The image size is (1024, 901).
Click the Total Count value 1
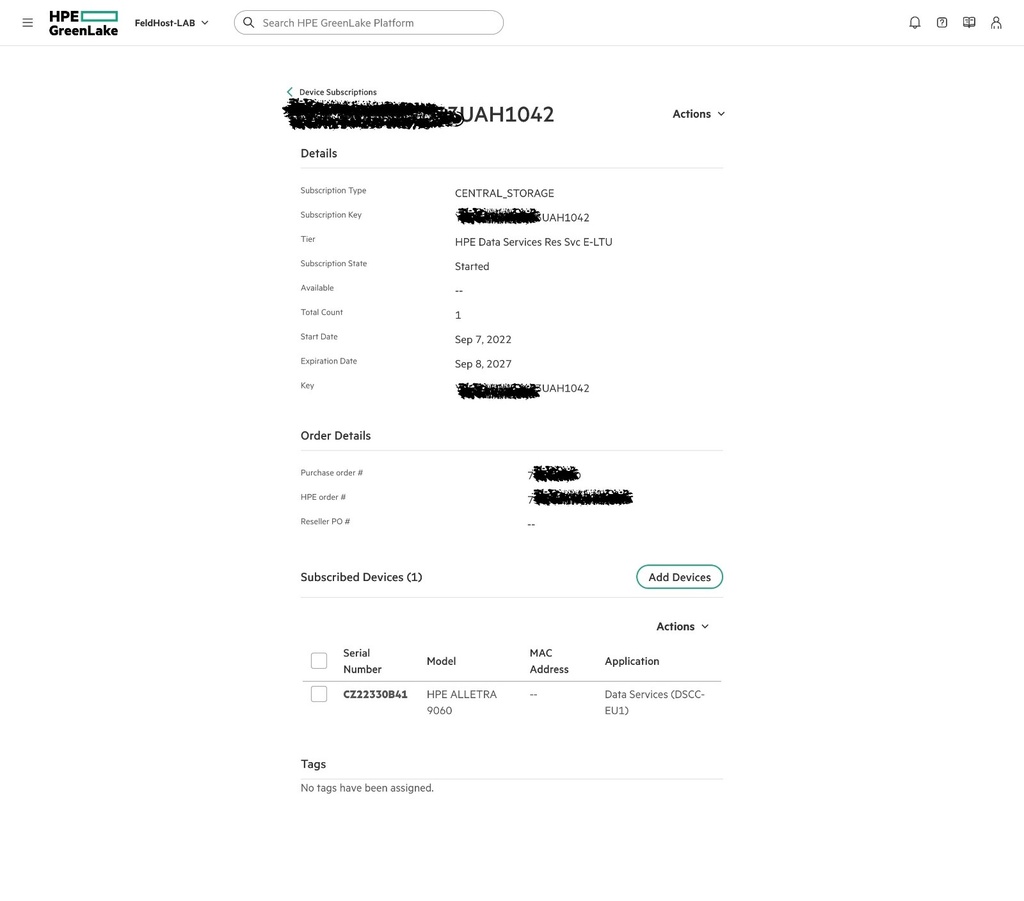coord(458,315)
